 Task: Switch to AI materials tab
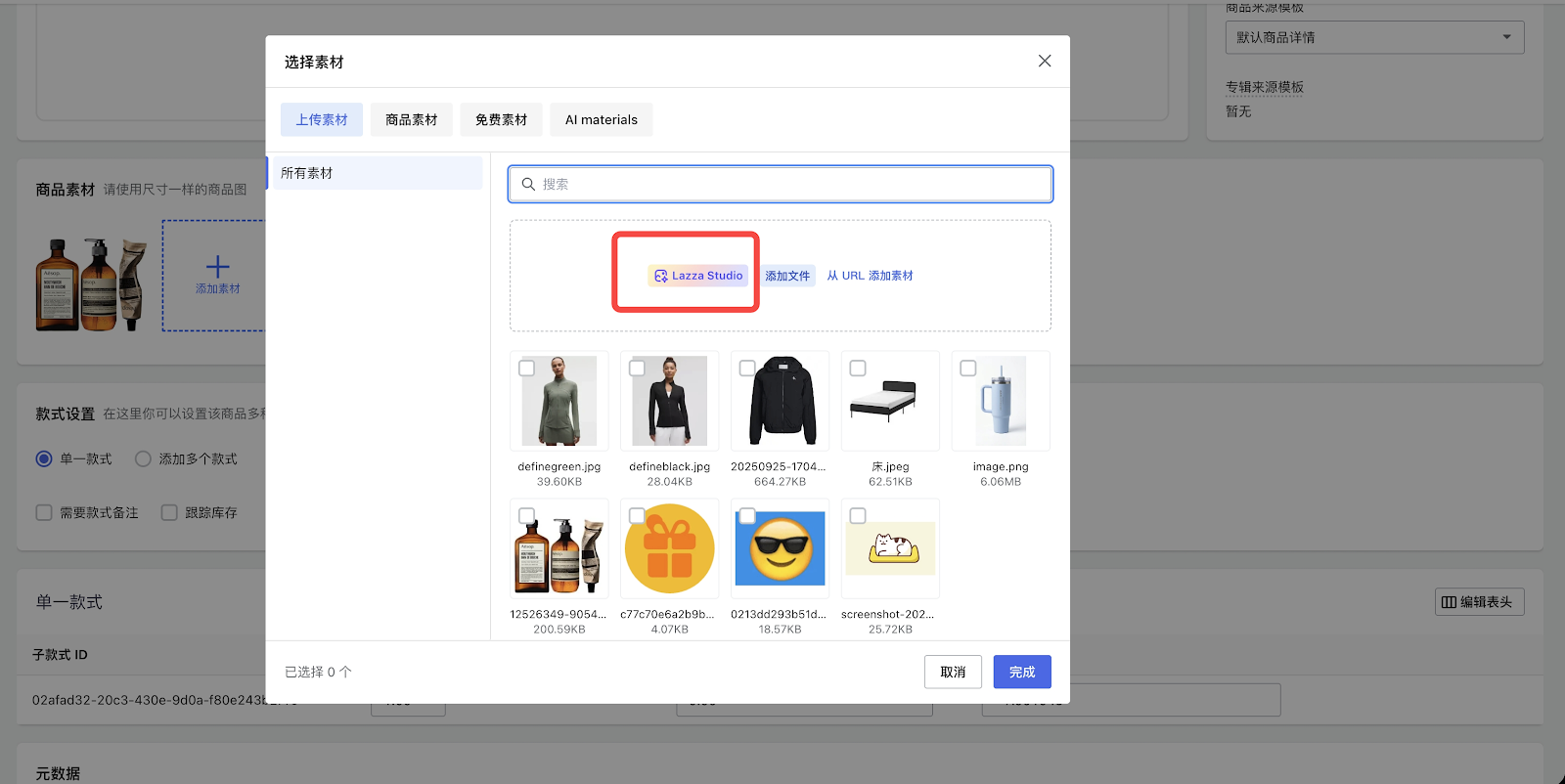tap(601, 120)
